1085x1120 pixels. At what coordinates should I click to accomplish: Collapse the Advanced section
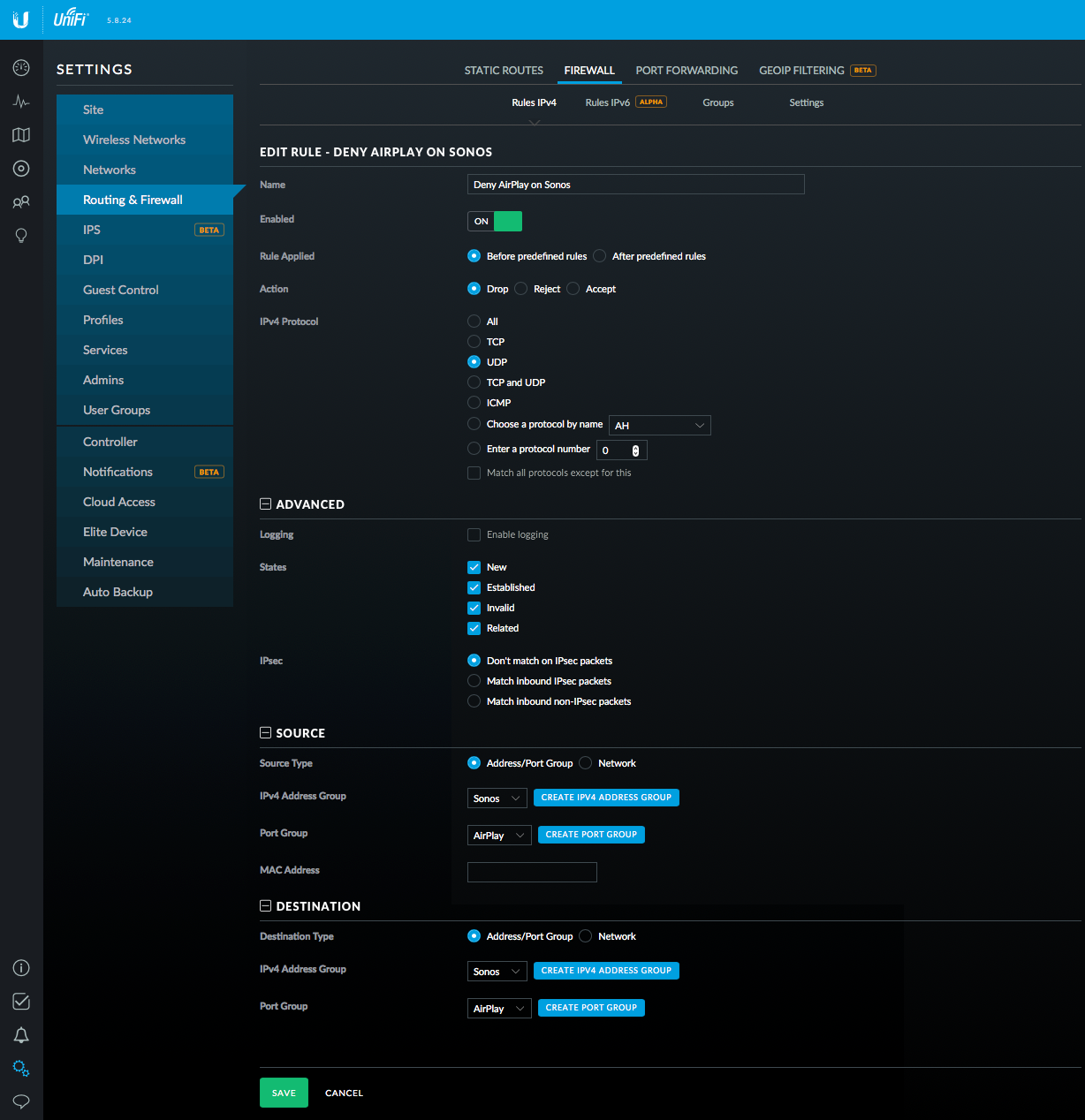(x=265, y=504)
